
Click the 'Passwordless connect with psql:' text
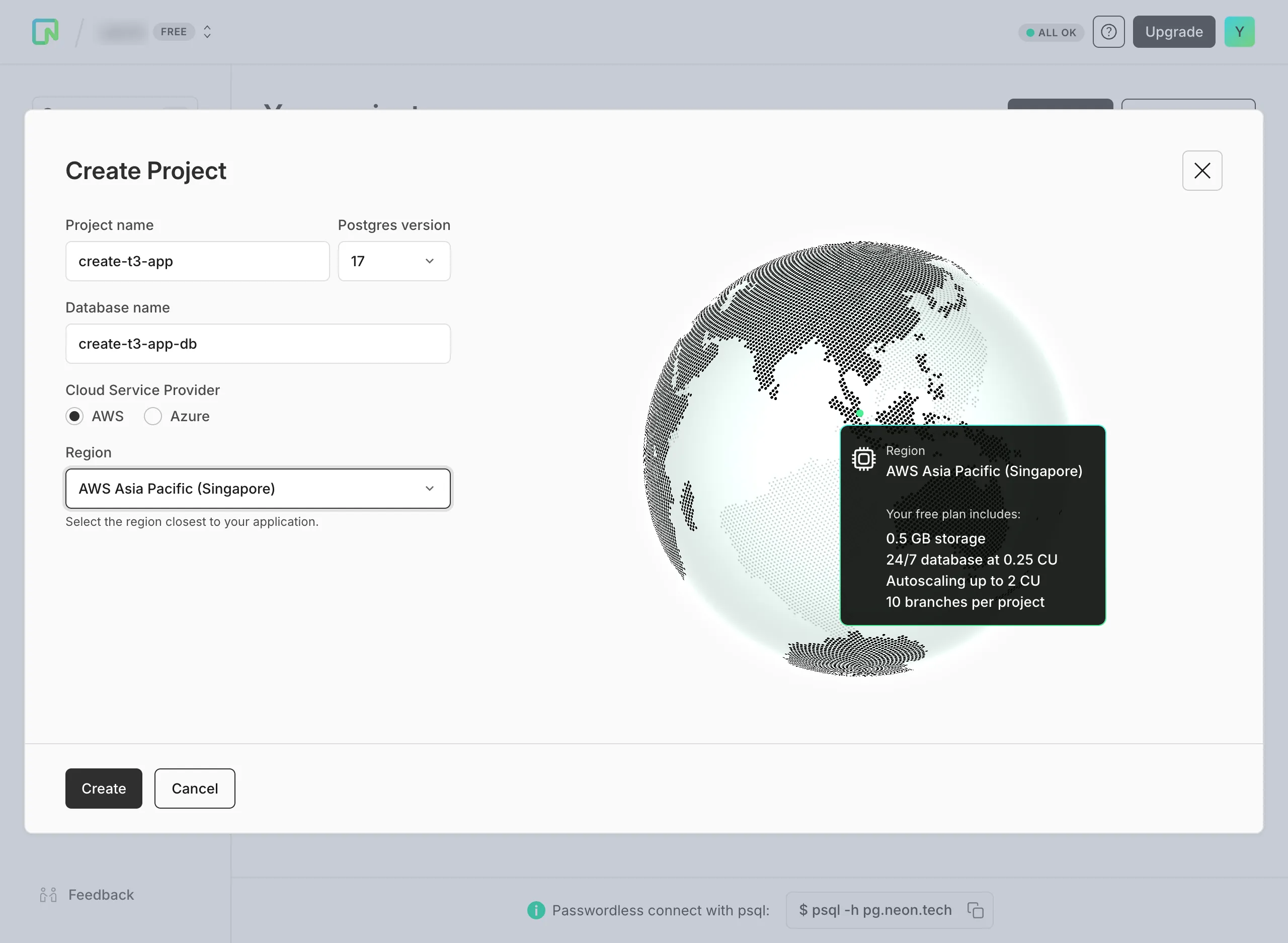660,910
